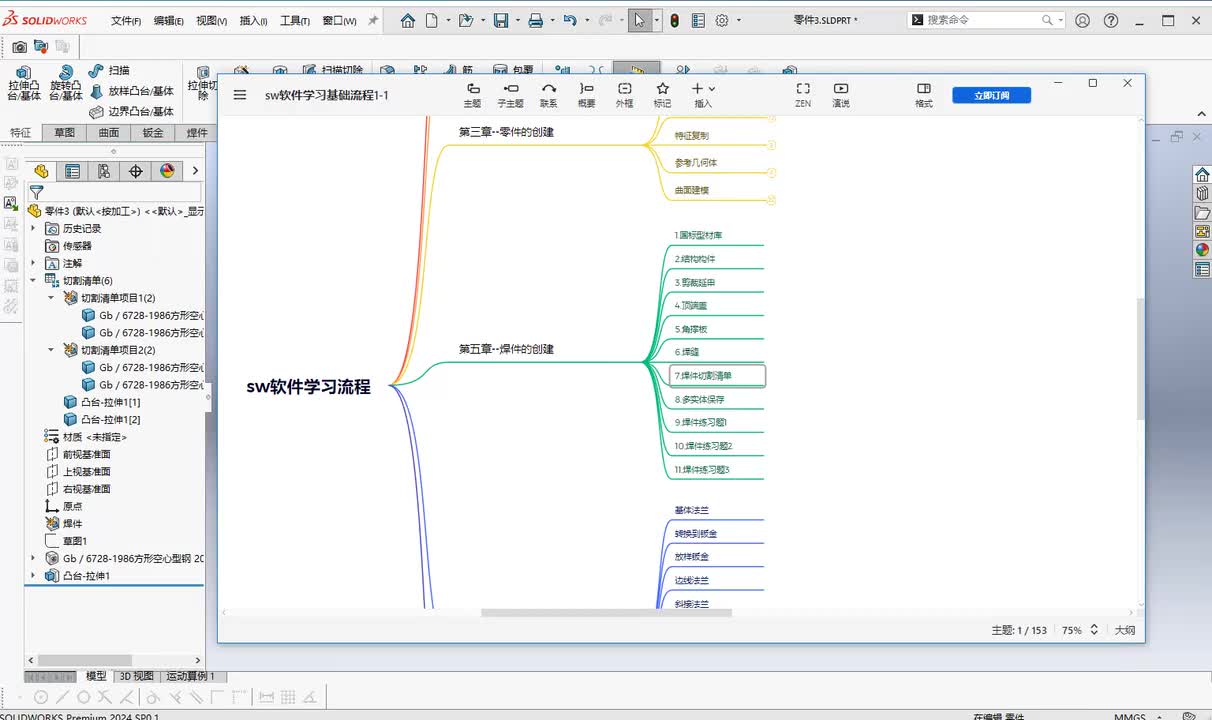
Task: Open the File Properties icon
Action: (x=698, y=20)
